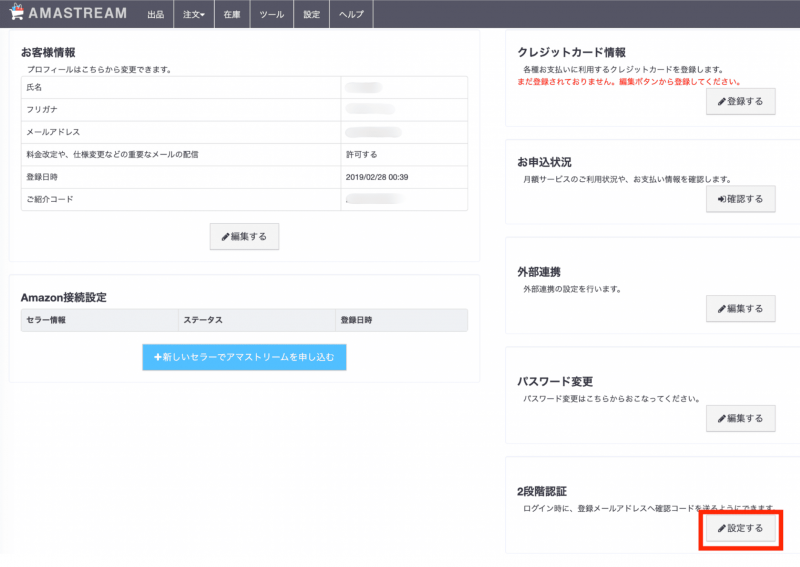Click the パスワード変更はこちらから description
The height and width of the screenshot is (567, 800).
point(612,399)
